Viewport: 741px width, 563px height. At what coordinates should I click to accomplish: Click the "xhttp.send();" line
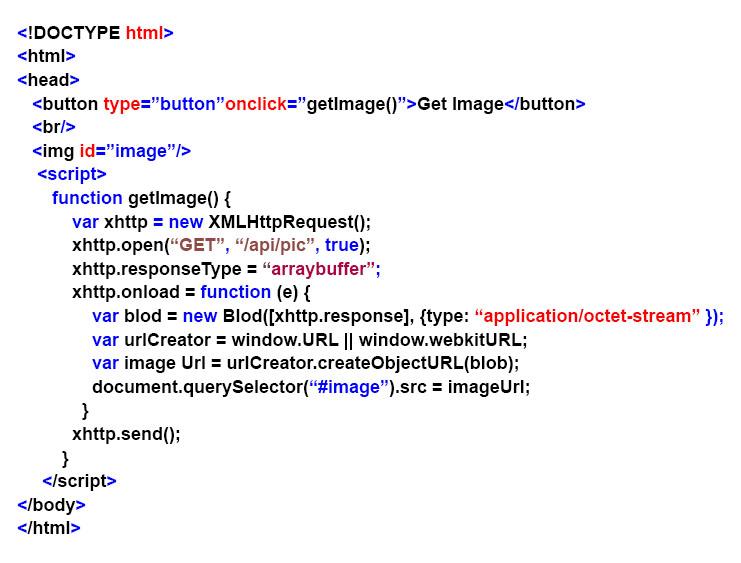[x=126, y=434]
